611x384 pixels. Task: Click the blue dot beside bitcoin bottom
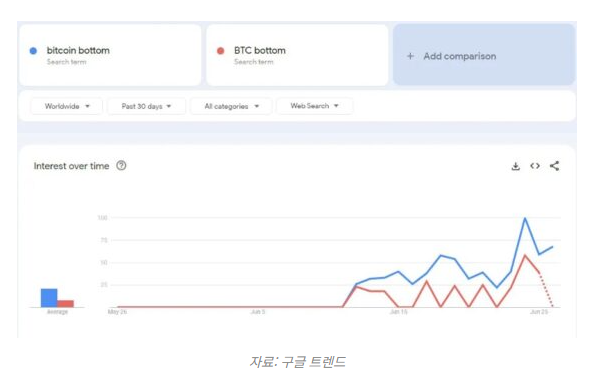33,51
